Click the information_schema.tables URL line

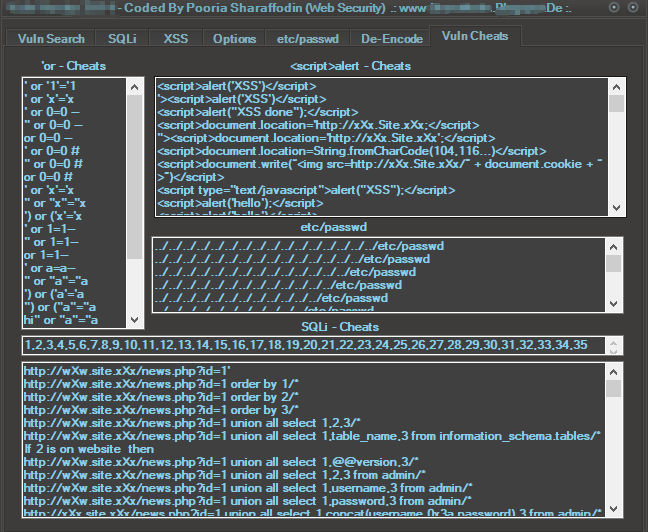(312, 436)
